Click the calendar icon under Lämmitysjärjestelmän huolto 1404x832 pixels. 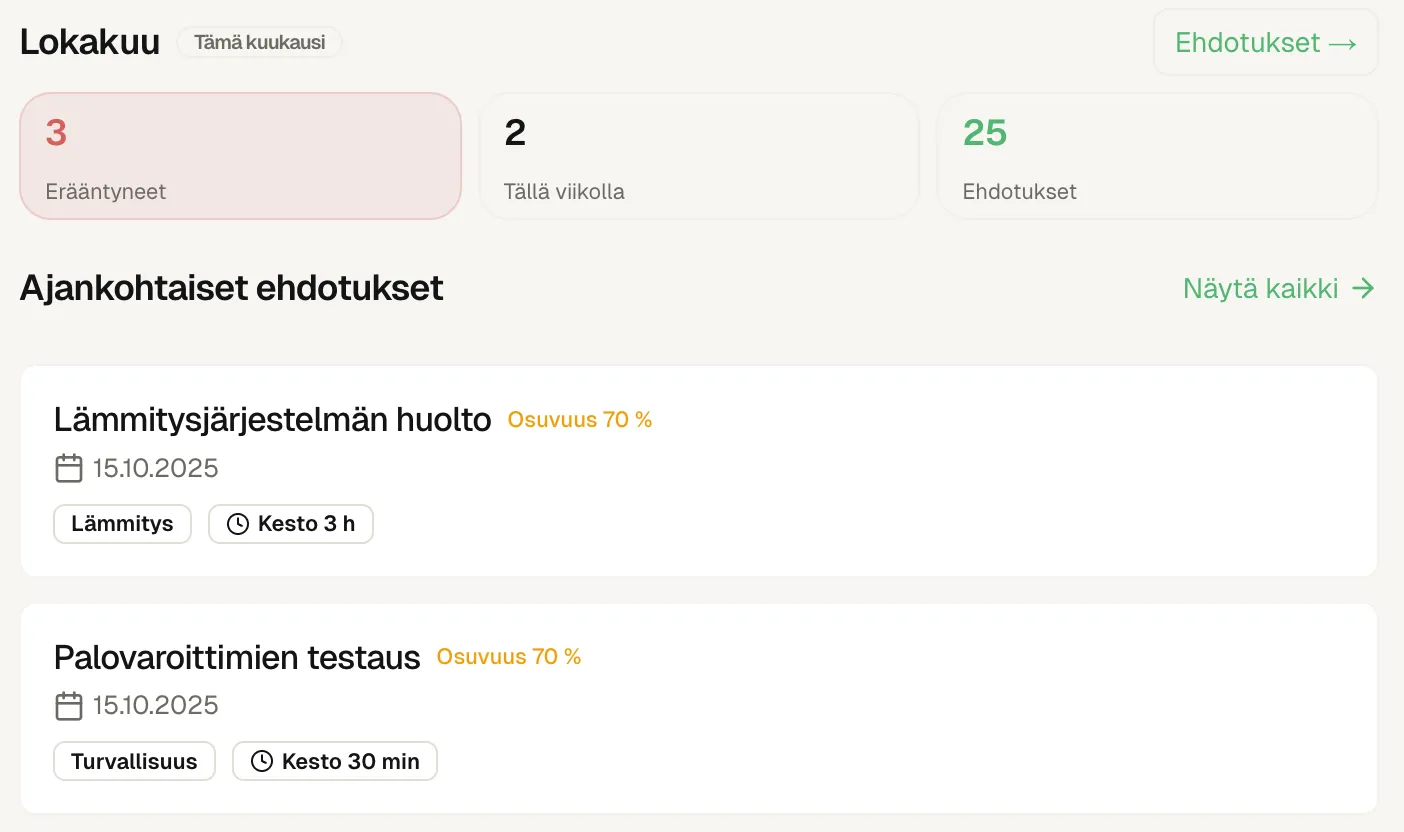coord(68,468)
